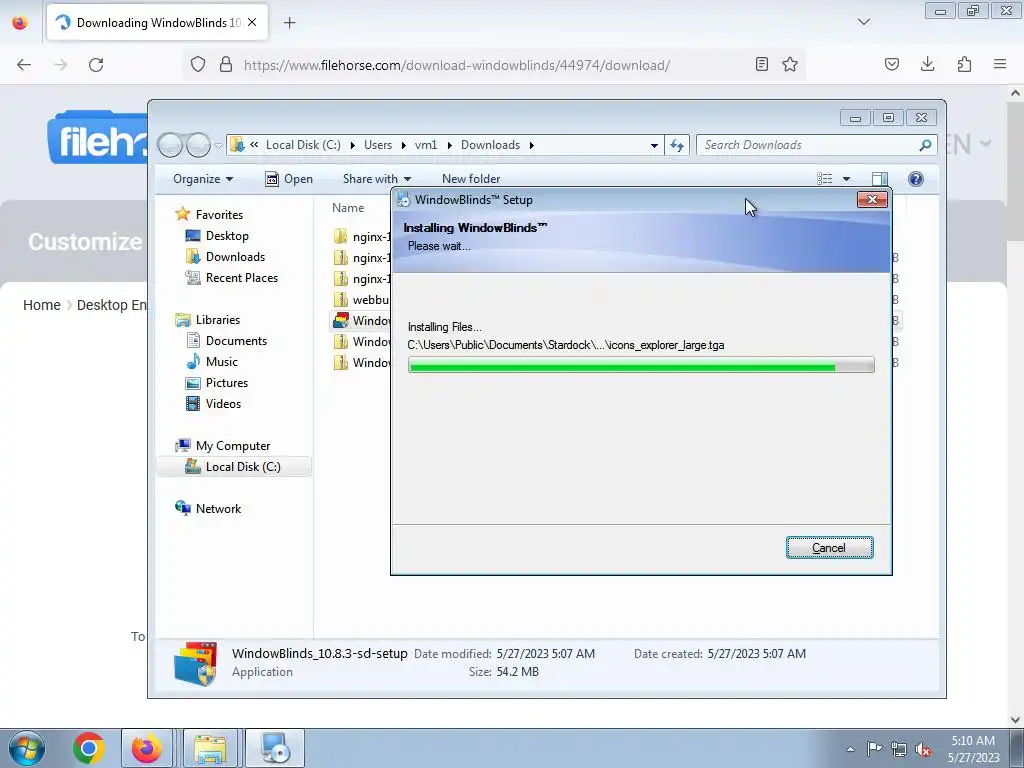Save to Pocket icon
Image resolution: width=1024 pixels, height=768 pixels.
point(891,64)
